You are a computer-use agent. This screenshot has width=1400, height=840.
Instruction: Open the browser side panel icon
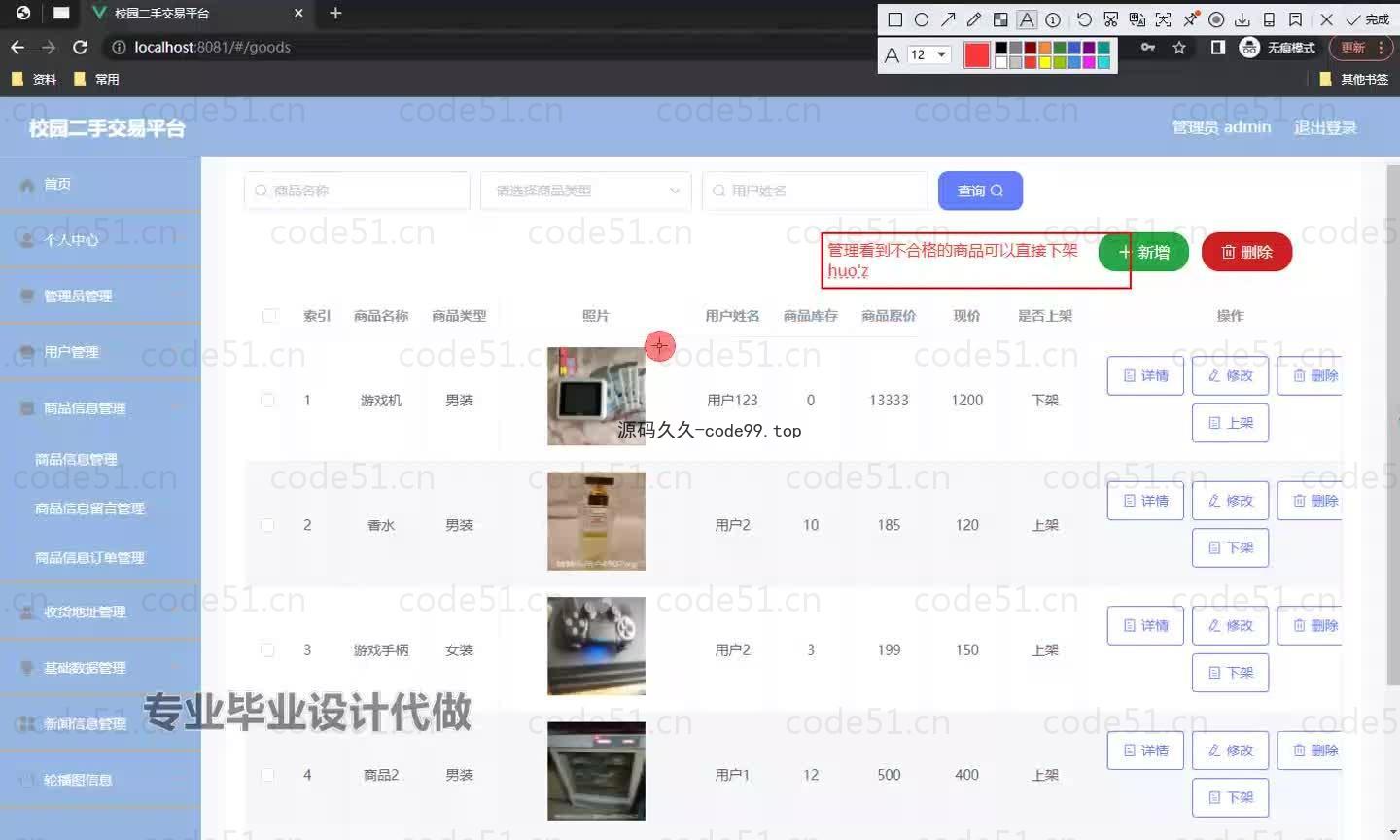point(1217,47)
